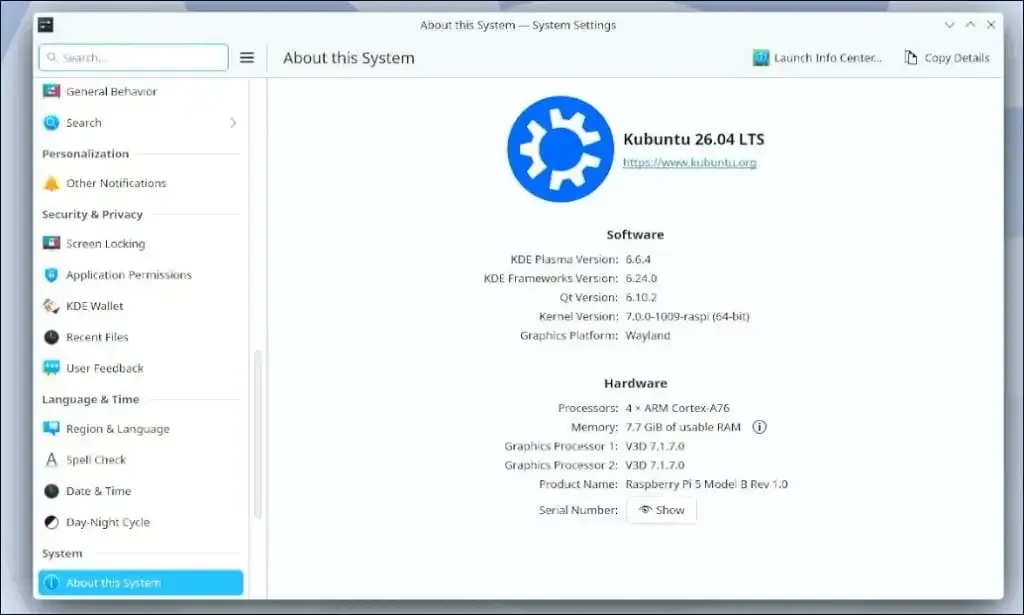Viewport: 1024px width, 615px height.
Task: Maximize the window with the up-arrow button
Action: coord(970,25)
